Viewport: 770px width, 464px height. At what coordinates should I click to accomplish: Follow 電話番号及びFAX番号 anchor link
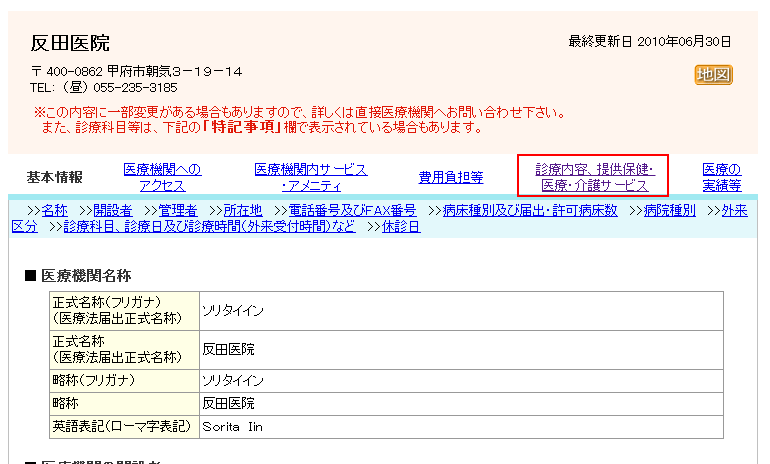point(353,211)
